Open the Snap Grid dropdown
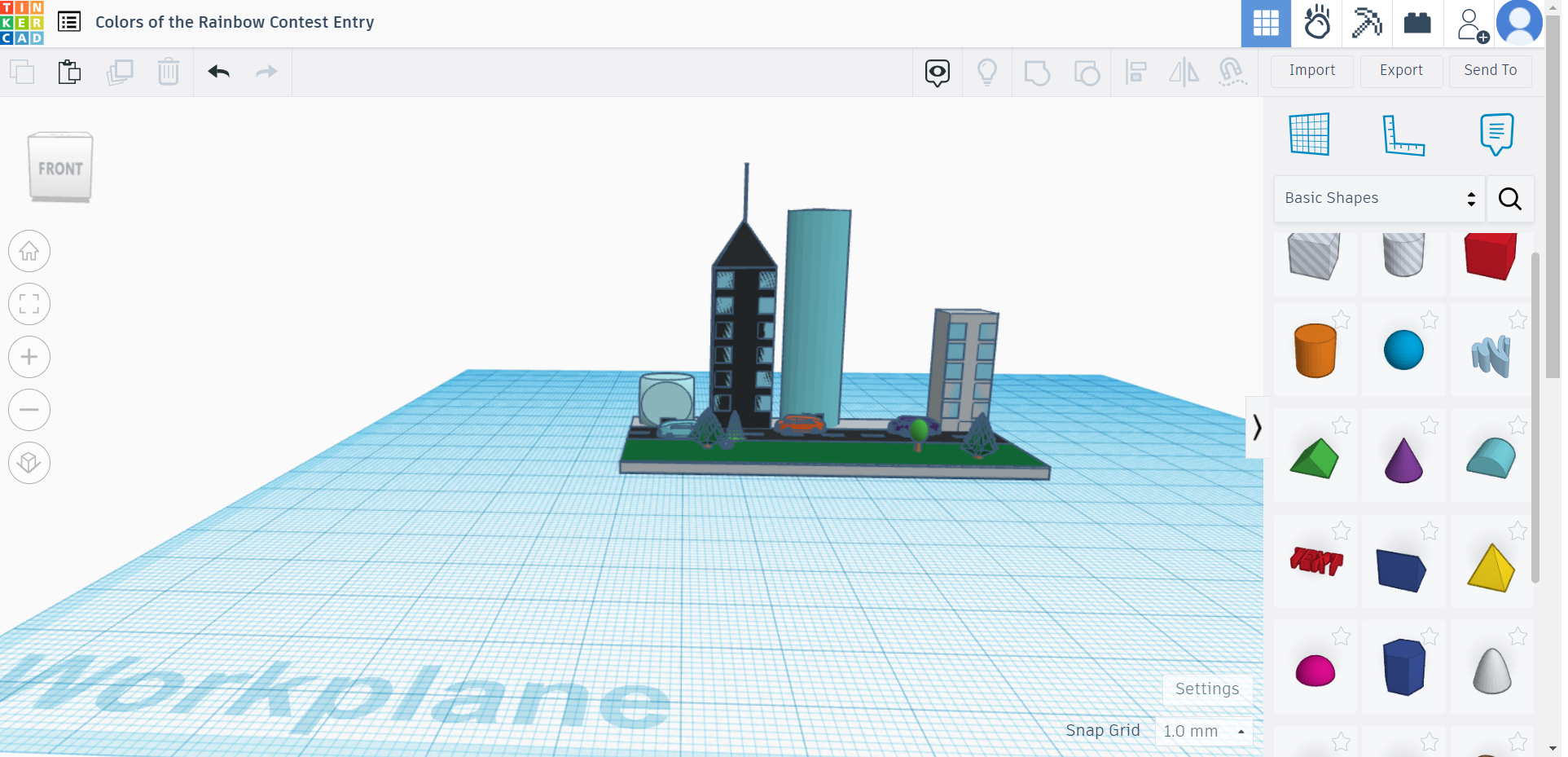1568x757 pixels. tap(1204, 731)
